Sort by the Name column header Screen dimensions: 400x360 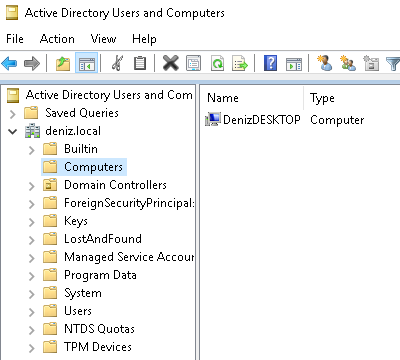coord(223,98)
